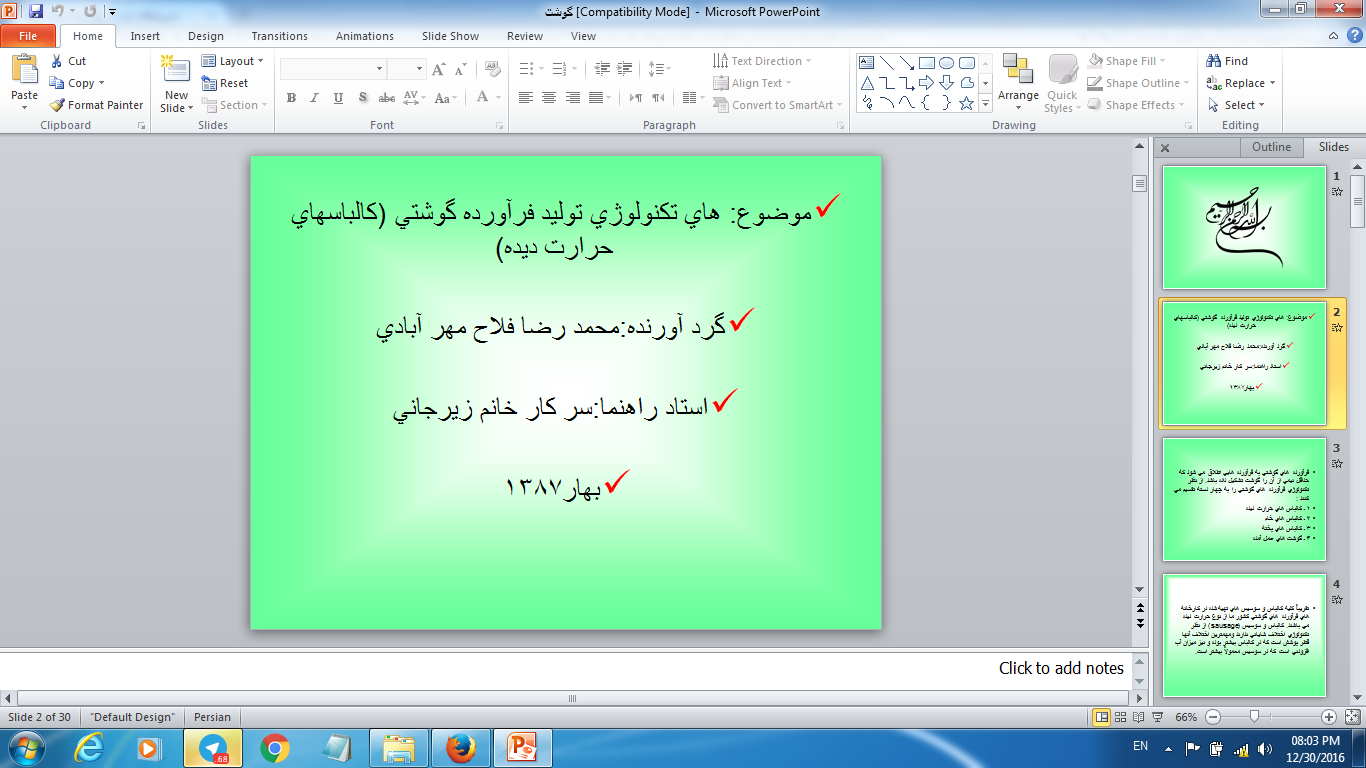This screenshot has width=1366, height=768.
Task: Click the Save icon in title bar
Action: [x=36, y=11]
